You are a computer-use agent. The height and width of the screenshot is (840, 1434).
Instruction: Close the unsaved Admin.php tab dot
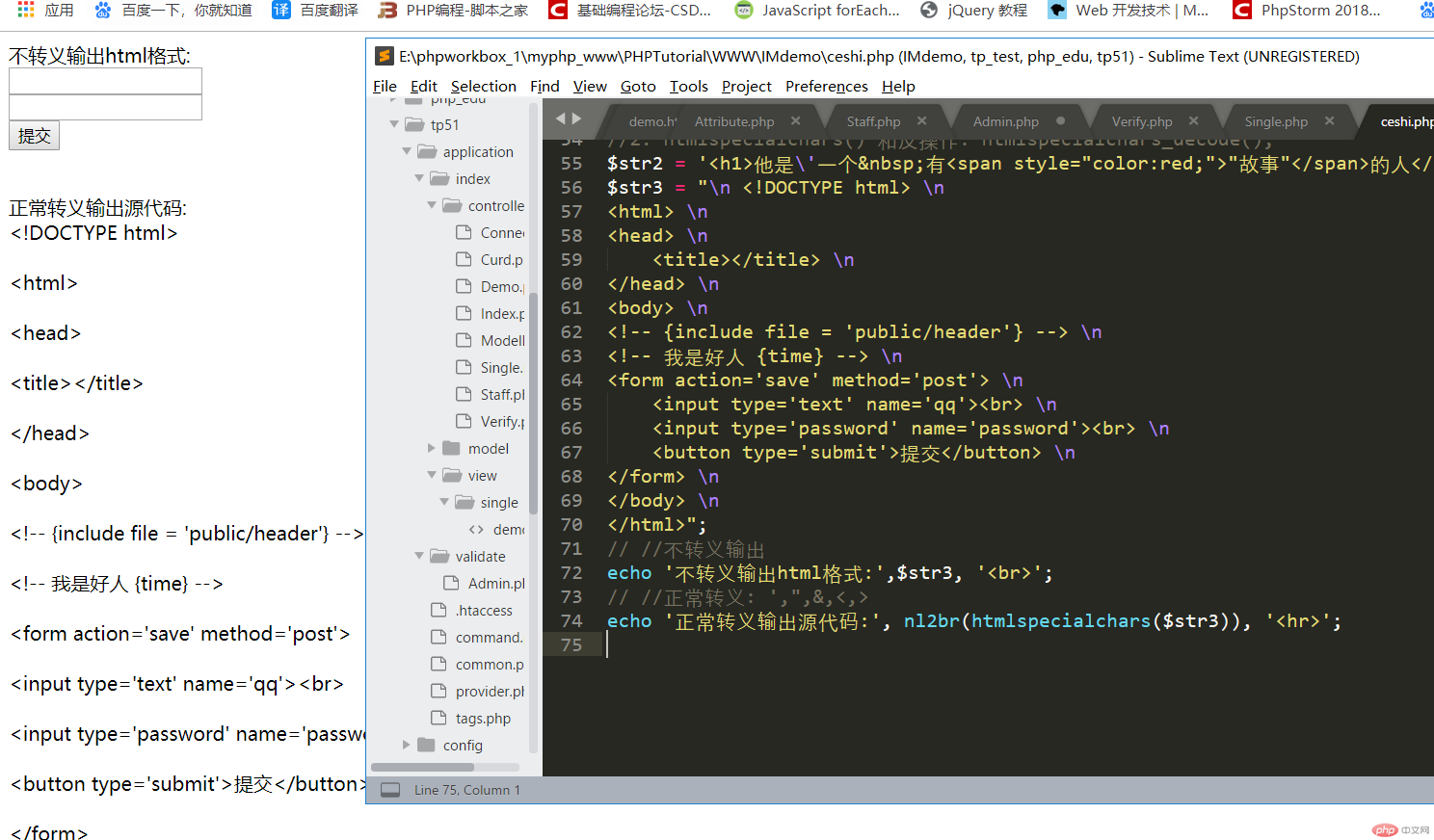click(1061, 120)
